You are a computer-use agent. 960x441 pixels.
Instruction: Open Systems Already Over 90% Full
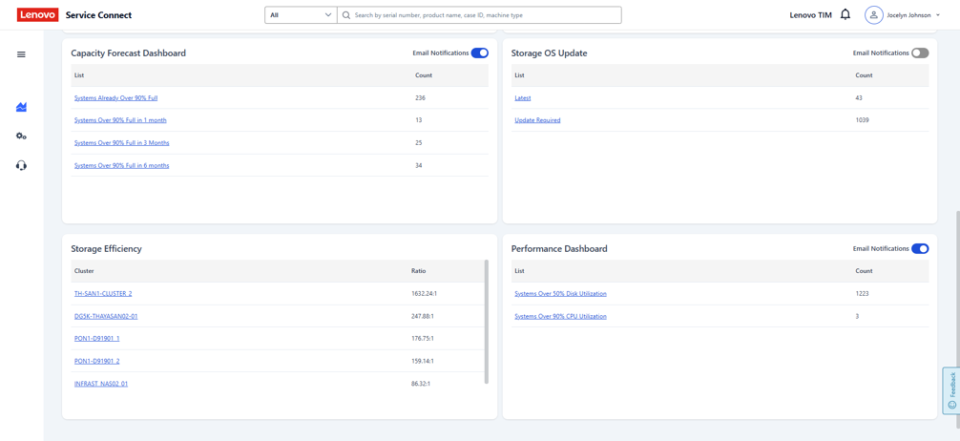(x=116, y=98)
